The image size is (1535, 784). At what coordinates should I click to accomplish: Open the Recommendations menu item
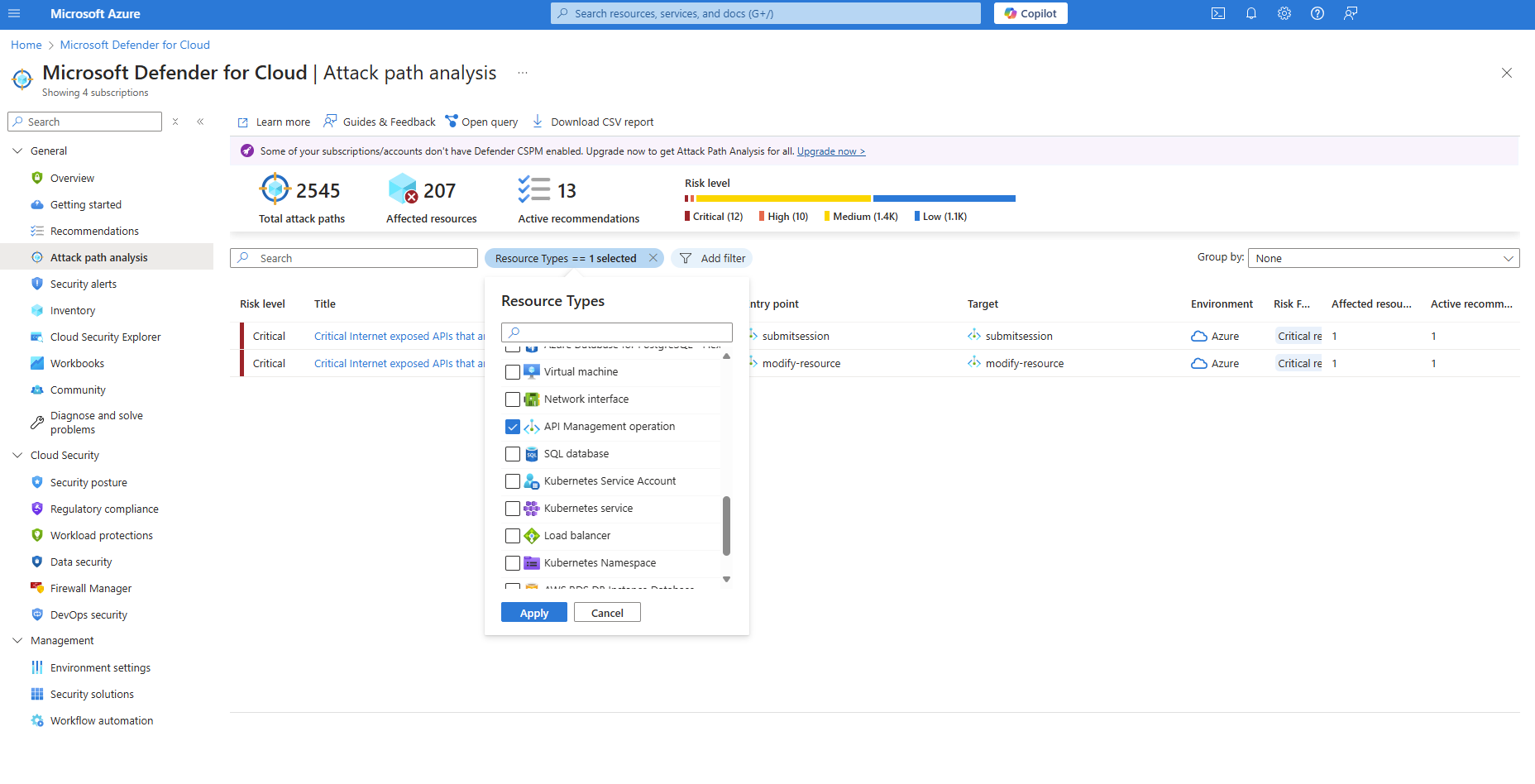tap(94, 231)
